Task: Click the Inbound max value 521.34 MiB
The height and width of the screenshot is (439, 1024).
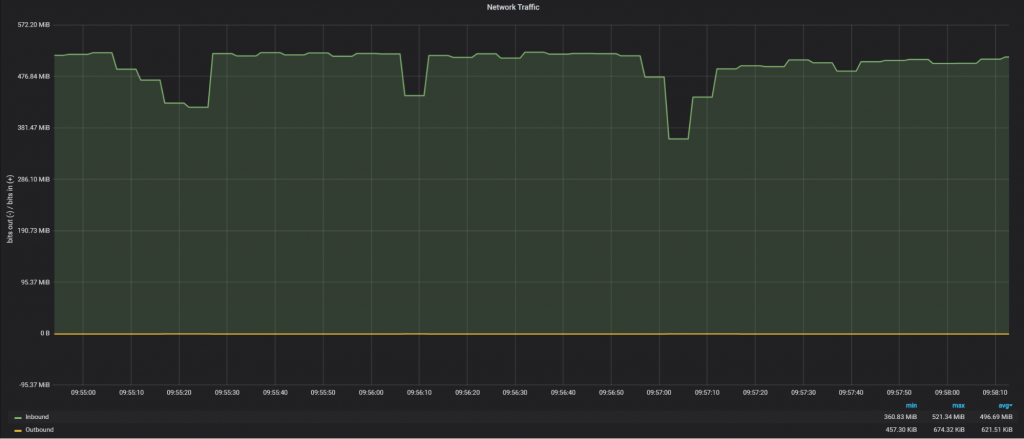Action: (951, 417)
